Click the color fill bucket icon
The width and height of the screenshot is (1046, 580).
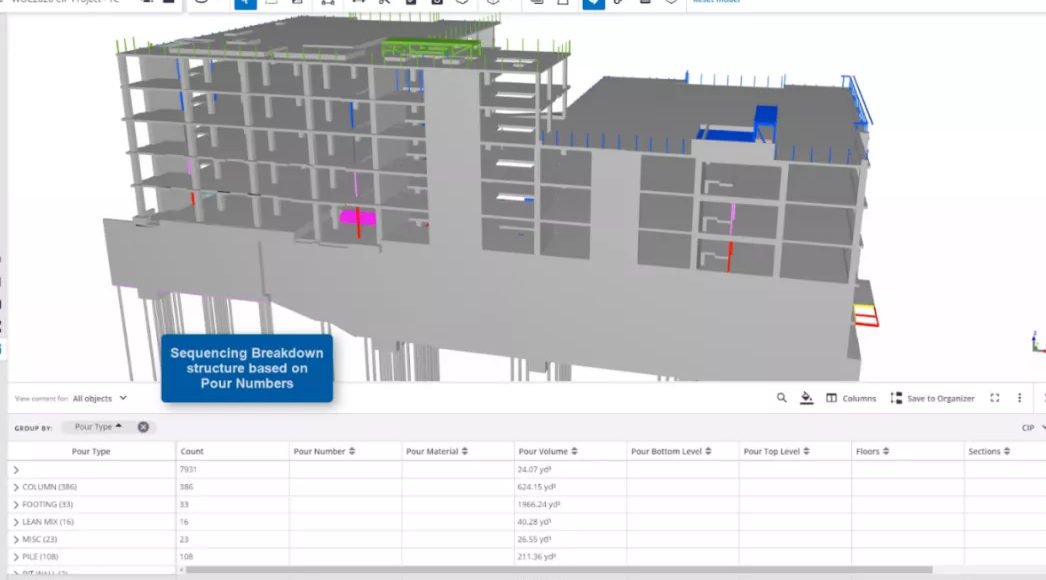807,398
